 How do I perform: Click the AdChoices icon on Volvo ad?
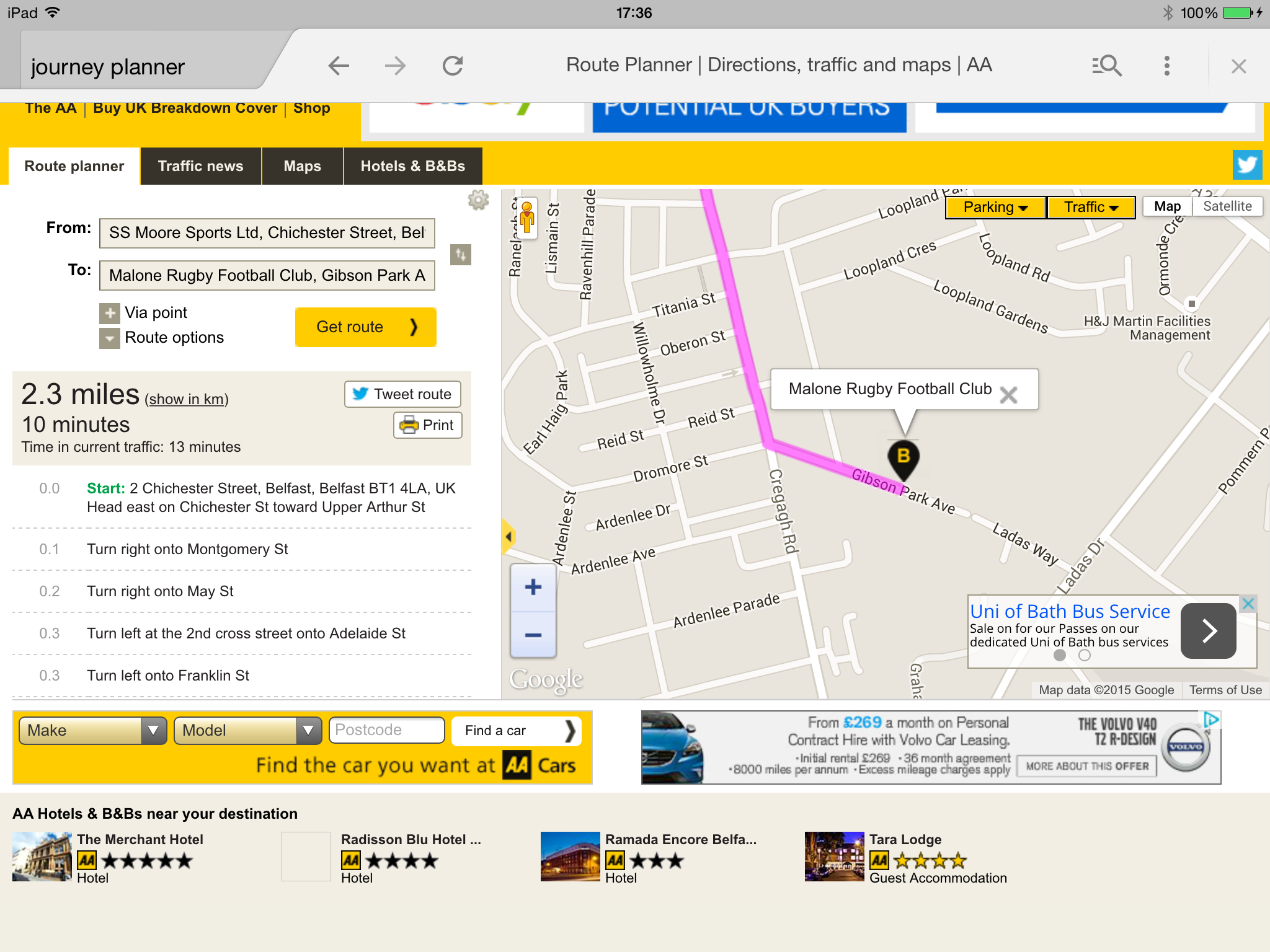tap(1212, 720)
